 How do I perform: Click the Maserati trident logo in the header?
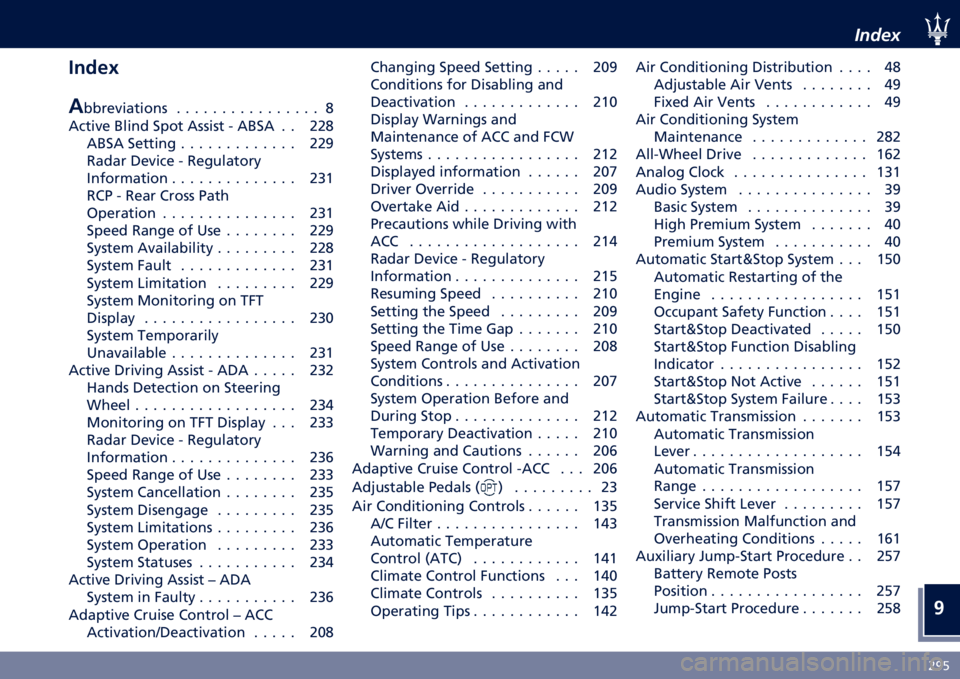click(x=937, y=29)
